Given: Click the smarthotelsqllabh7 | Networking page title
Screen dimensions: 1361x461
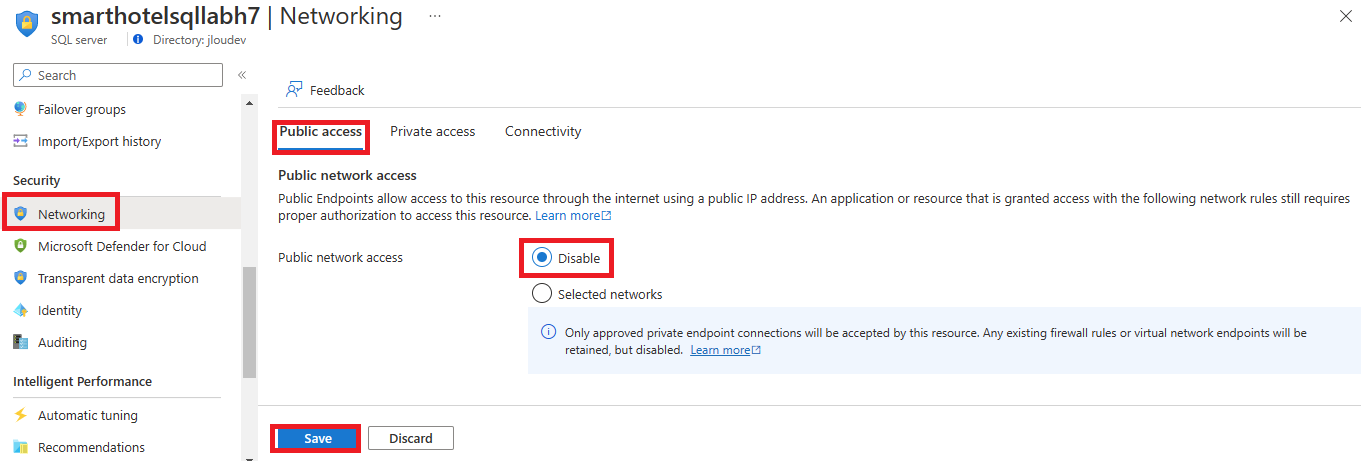Looking at the screenshot, I should point(227,16).
